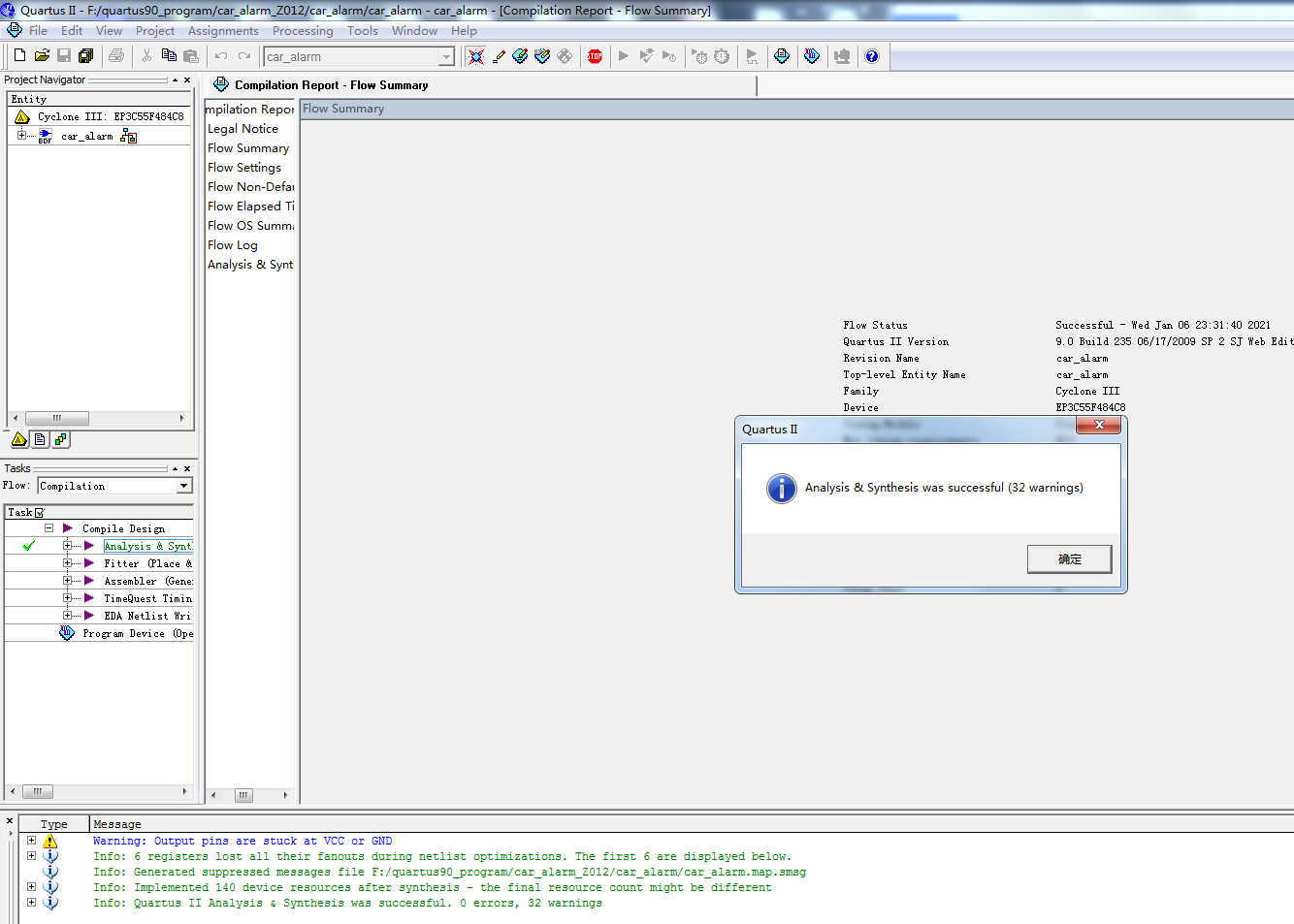Open the Settings icon with red cross
Screen dimensions: 1294x924
tap(475, 56)
